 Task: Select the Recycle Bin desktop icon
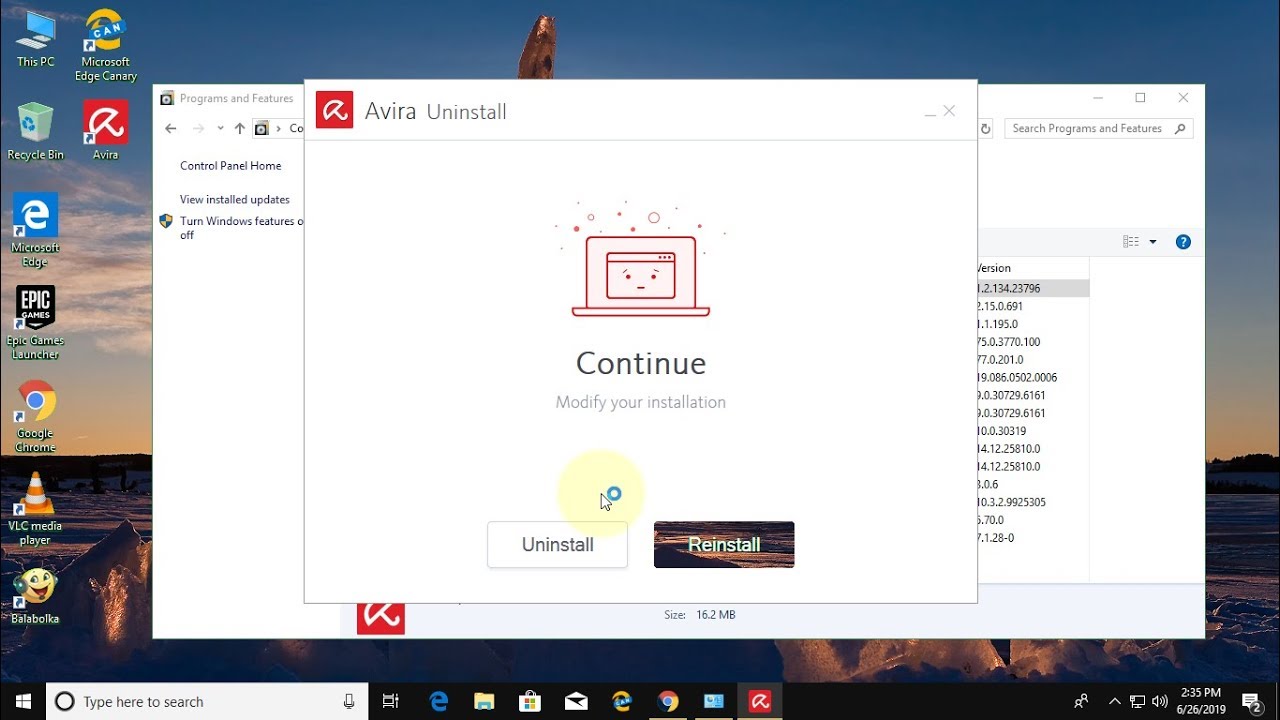click(x=35, y=131)
